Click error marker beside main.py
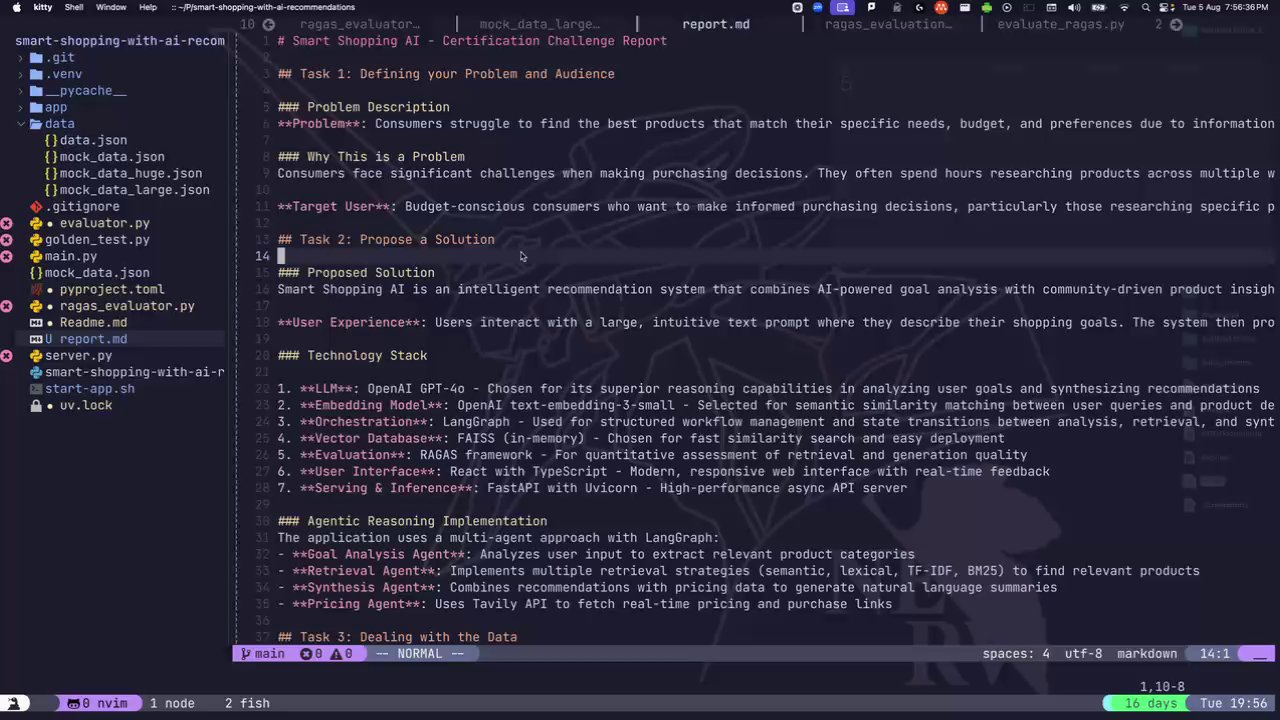Viewport: 1280px width, 720px height. pos(6,257)
